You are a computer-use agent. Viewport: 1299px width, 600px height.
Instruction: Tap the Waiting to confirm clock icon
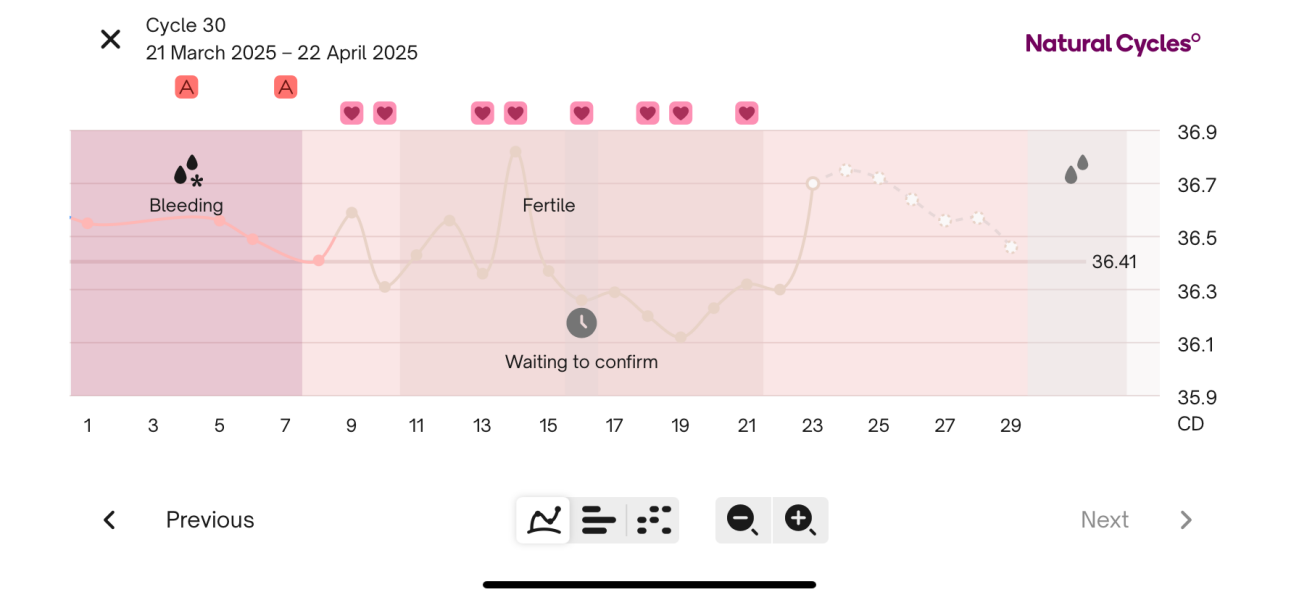pyautogui.click(x=582, y=322)
